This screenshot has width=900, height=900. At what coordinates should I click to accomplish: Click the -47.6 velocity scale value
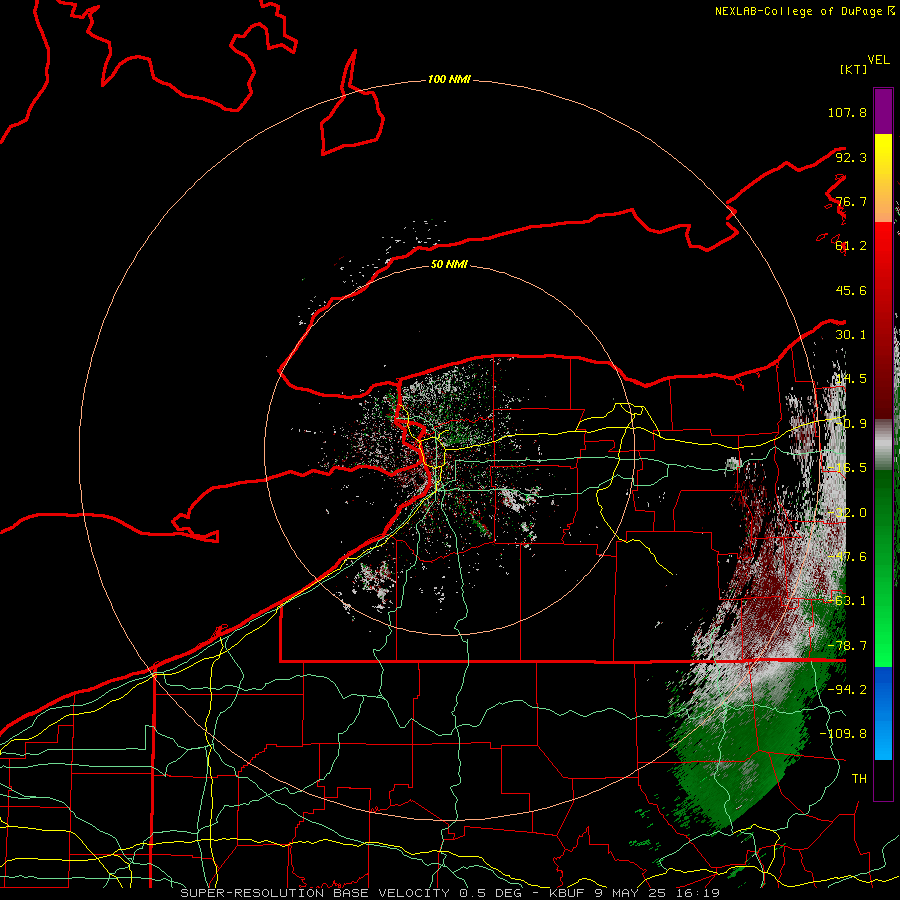point(847,557)
